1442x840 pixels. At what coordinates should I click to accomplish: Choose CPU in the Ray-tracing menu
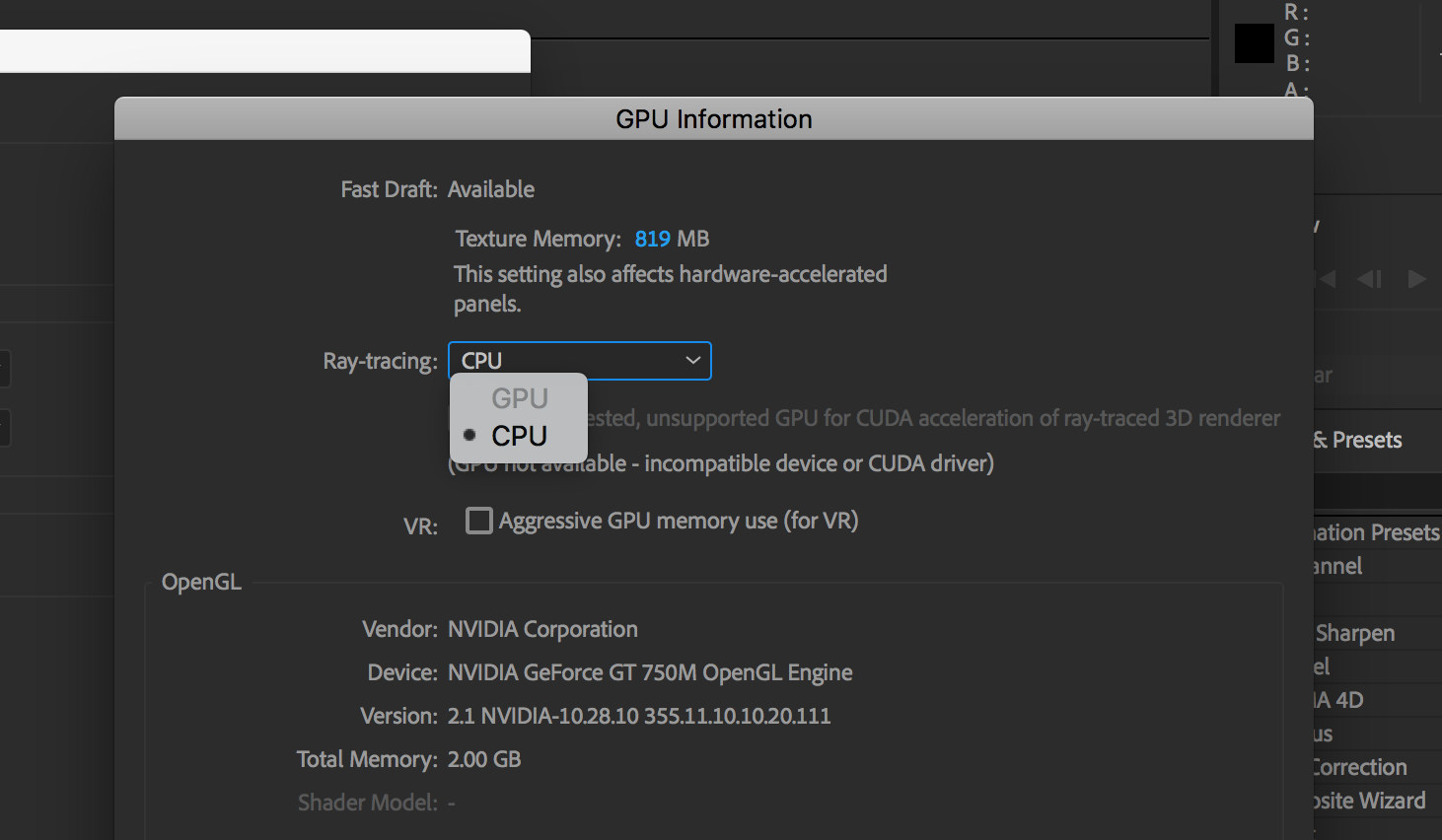tap(520, 436)
